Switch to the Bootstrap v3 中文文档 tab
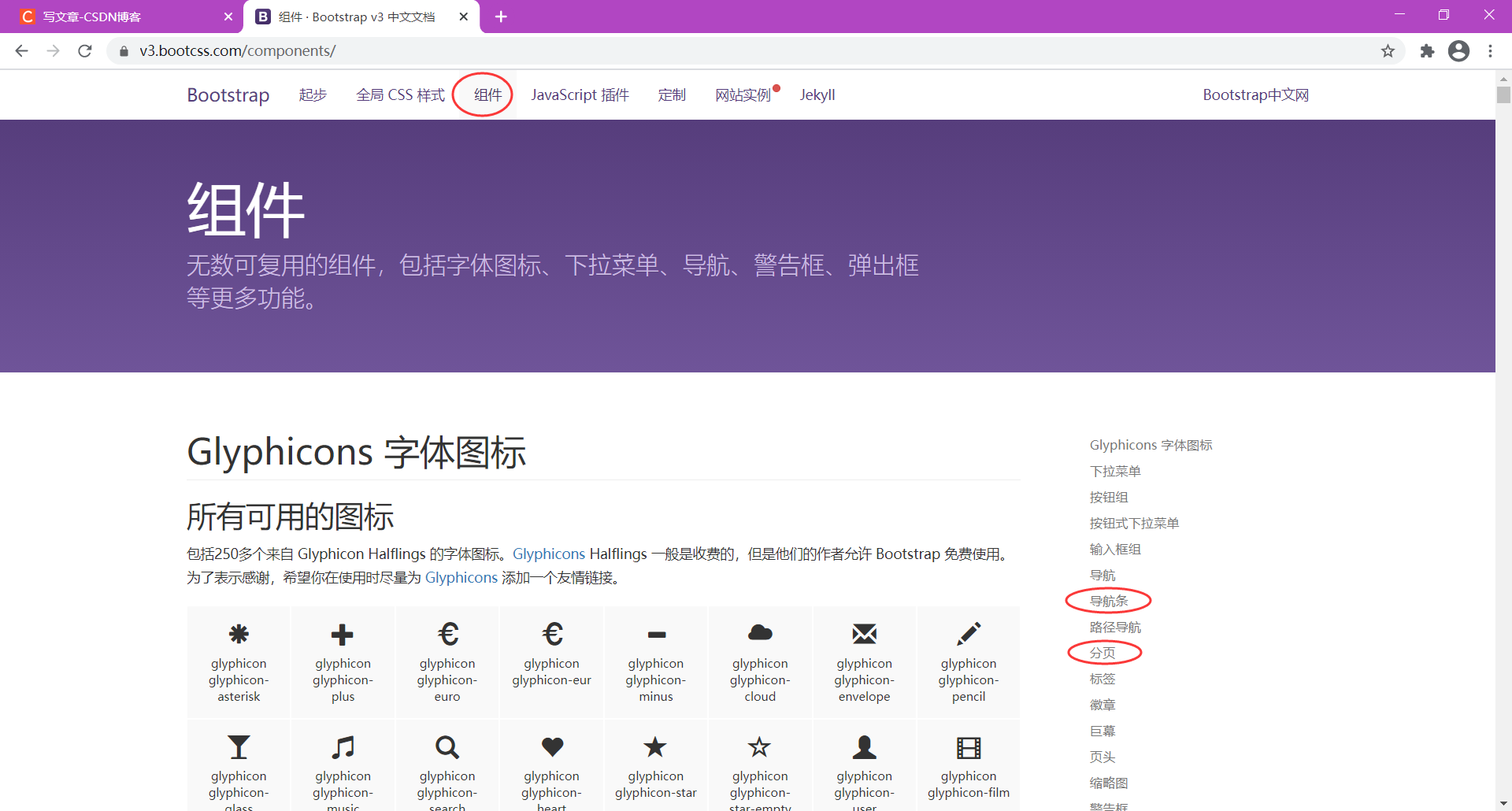Screen dimensions: 1512x811 pos(362,17)
